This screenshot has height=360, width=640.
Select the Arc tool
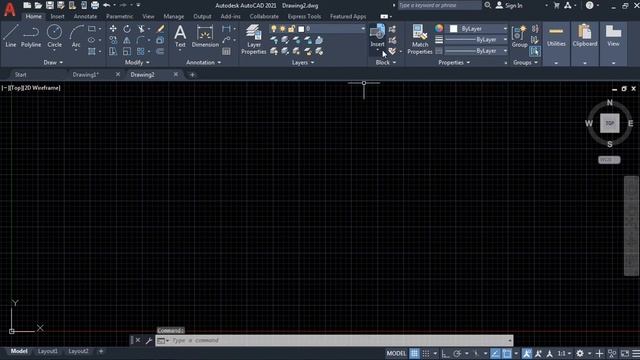(x=76, y=36)
